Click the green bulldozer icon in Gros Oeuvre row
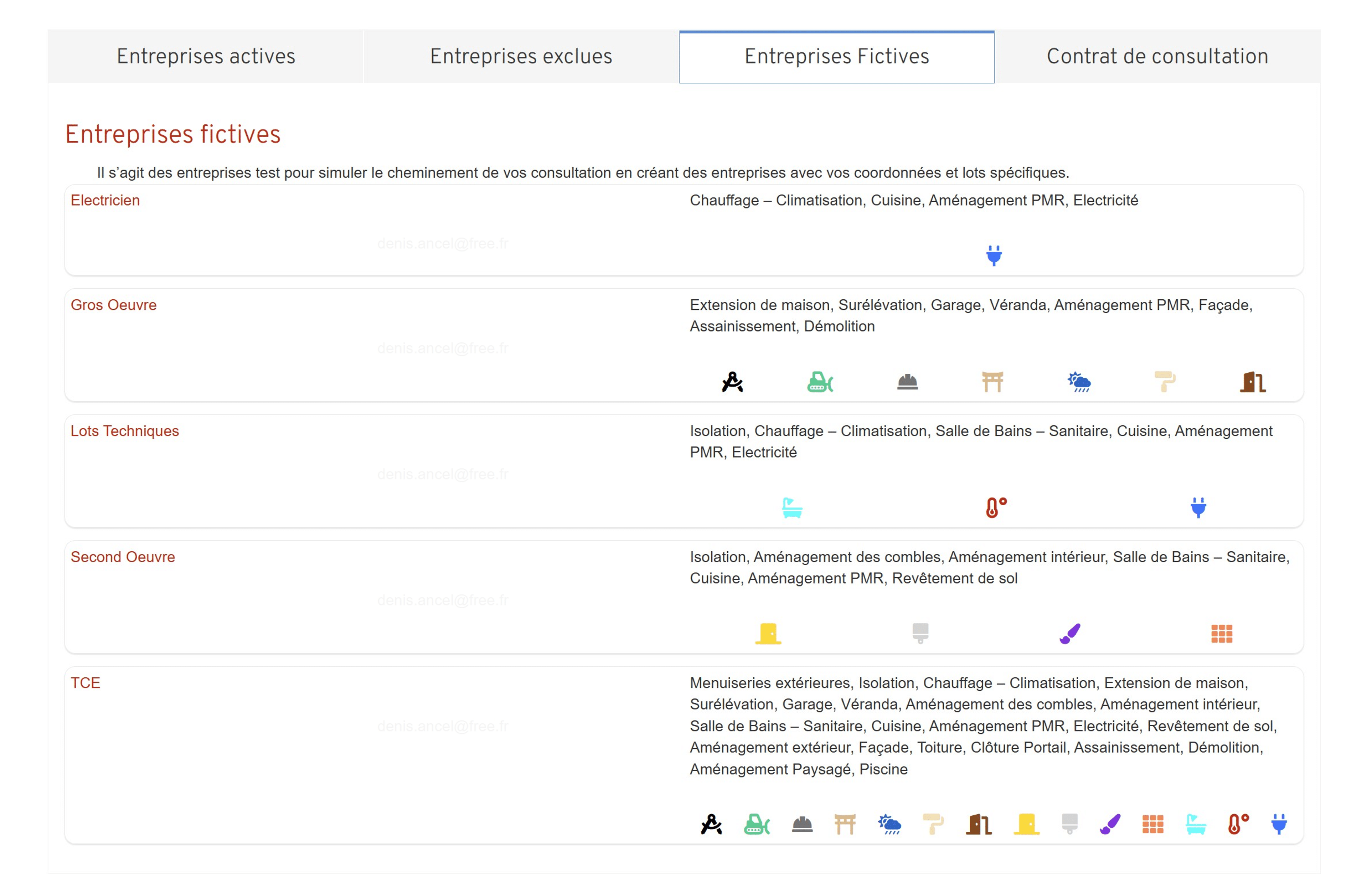This screenshot has height=882, width=1372. (819, 381)
